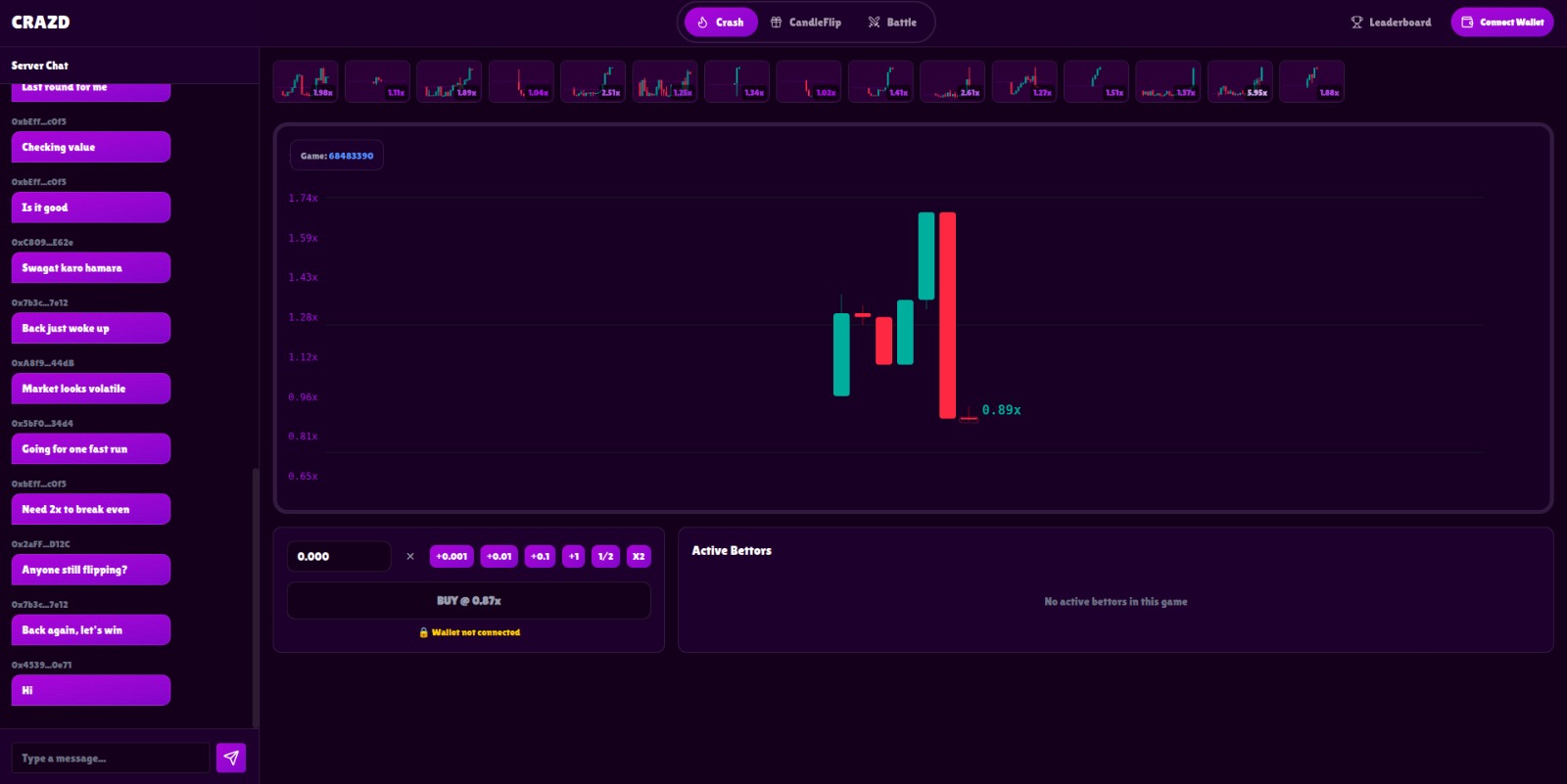The image size is (1567, 784).
Task: Click the bet amount input field
Action: (338, 556)
